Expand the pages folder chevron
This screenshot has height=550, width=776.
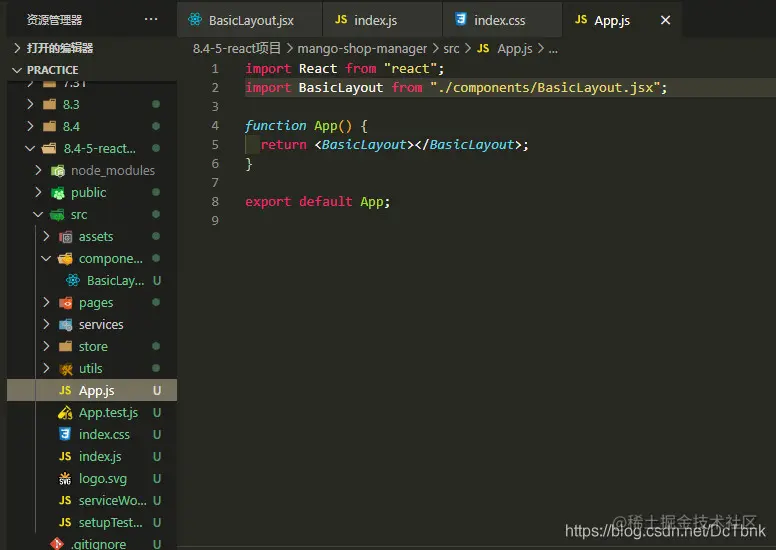[x=46, y=302]
